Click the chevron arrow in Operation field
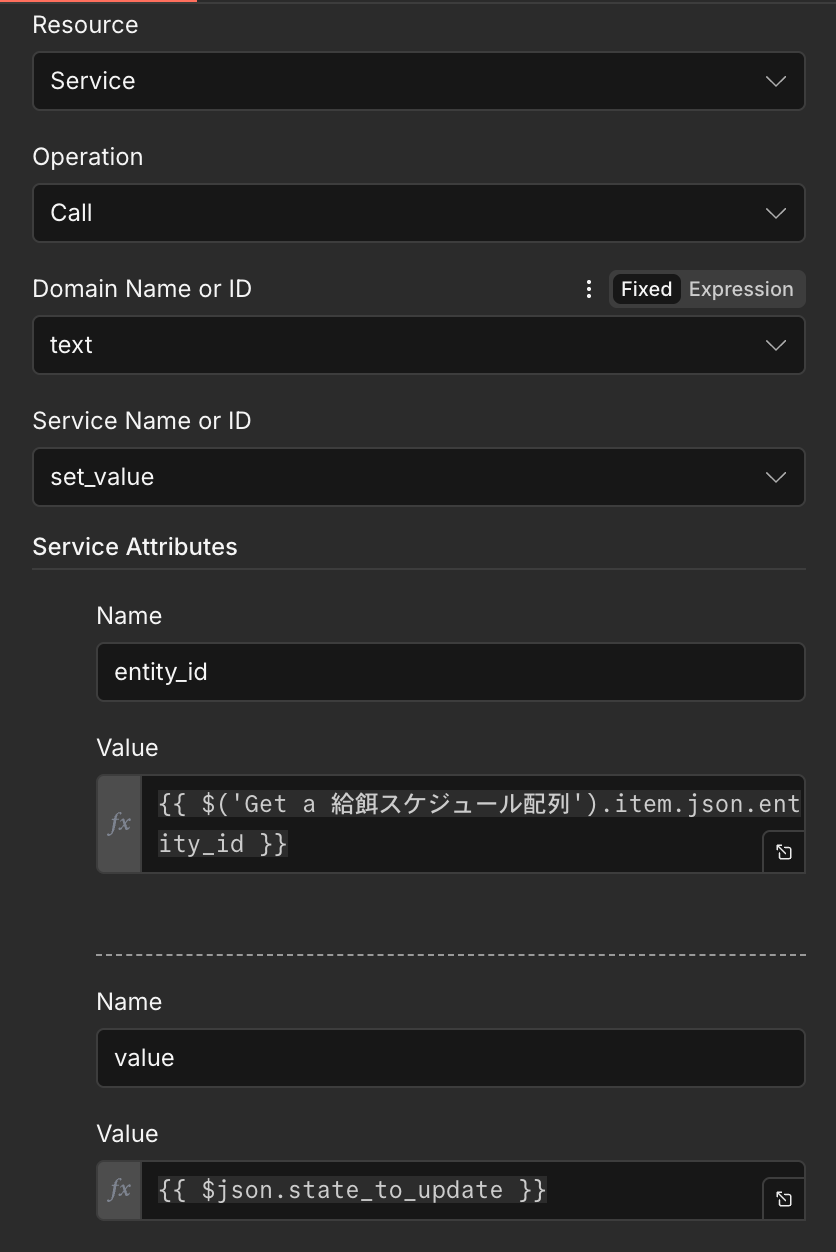Image resolution: width=836 pixels, height=1252 pixels. pyautogui.click(x=775, y=213)
